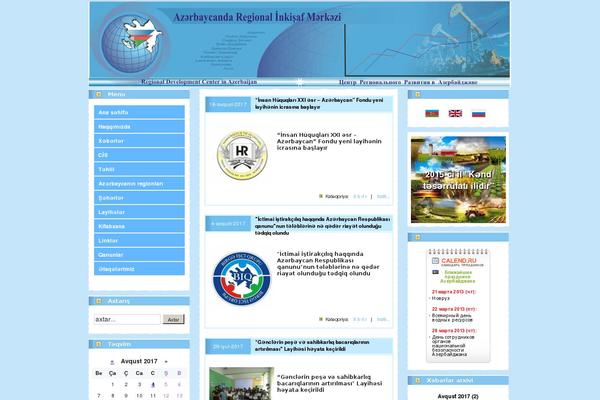Click summary text of the 'İnsan Hüquqları XXI əsr' article
Image resolution: width=600 pixels, height=400 pixels.
(x=329, y=141)
